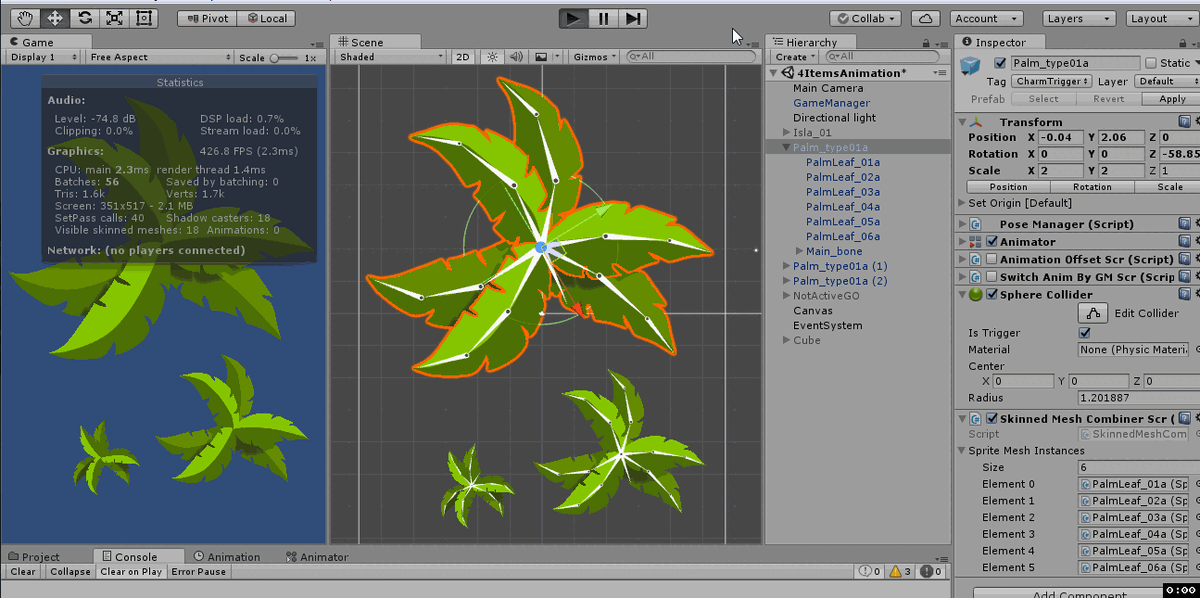Click the Play button
The image size is (1200, 598).
tap(573, 18)
